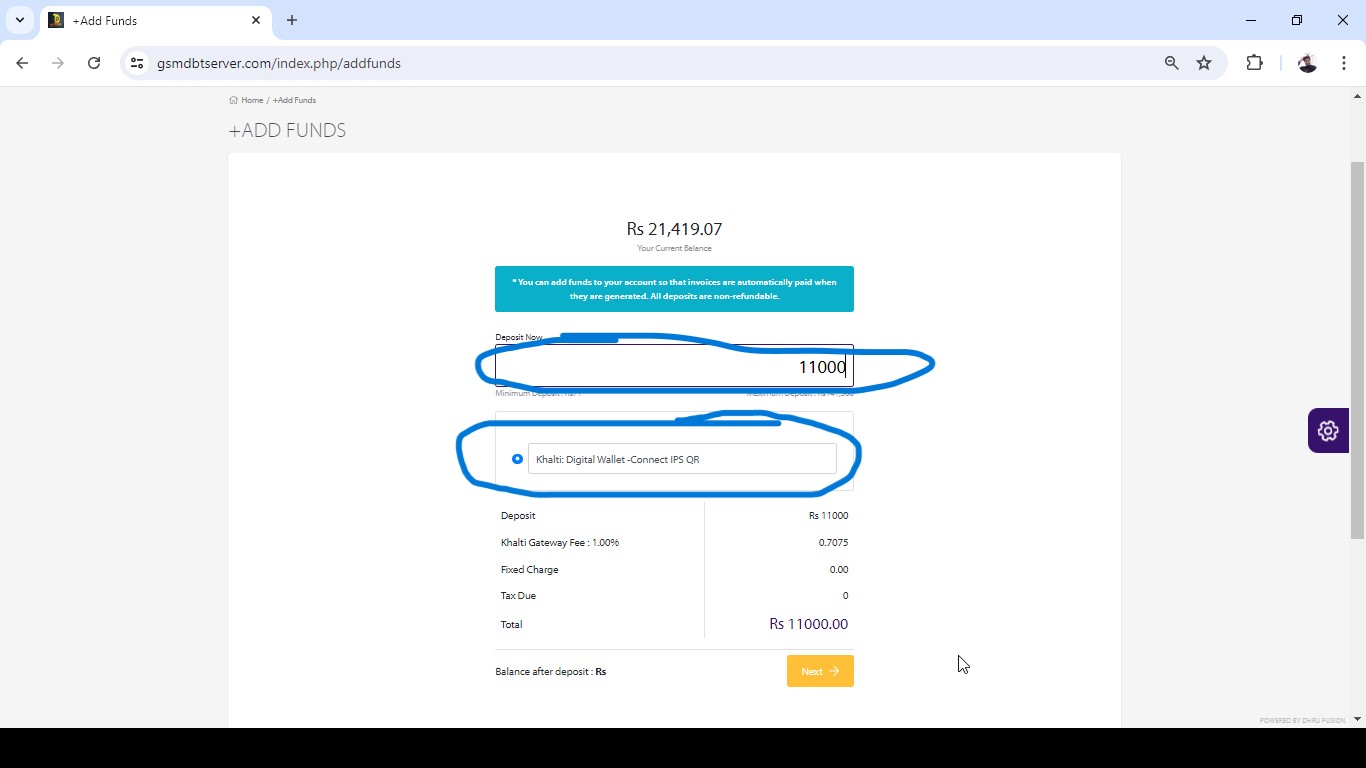Click the 0.7075 gateway fee value
Image resolution: width=1366 pixels, height=768 pixels.
[x=833, y=542]
